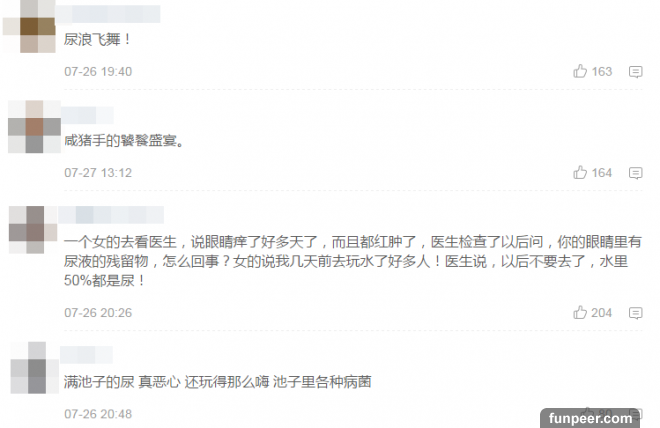Click avatar of 咸猪手 commenter
This screenshot has width=660, height=428.
coord(34,127)
